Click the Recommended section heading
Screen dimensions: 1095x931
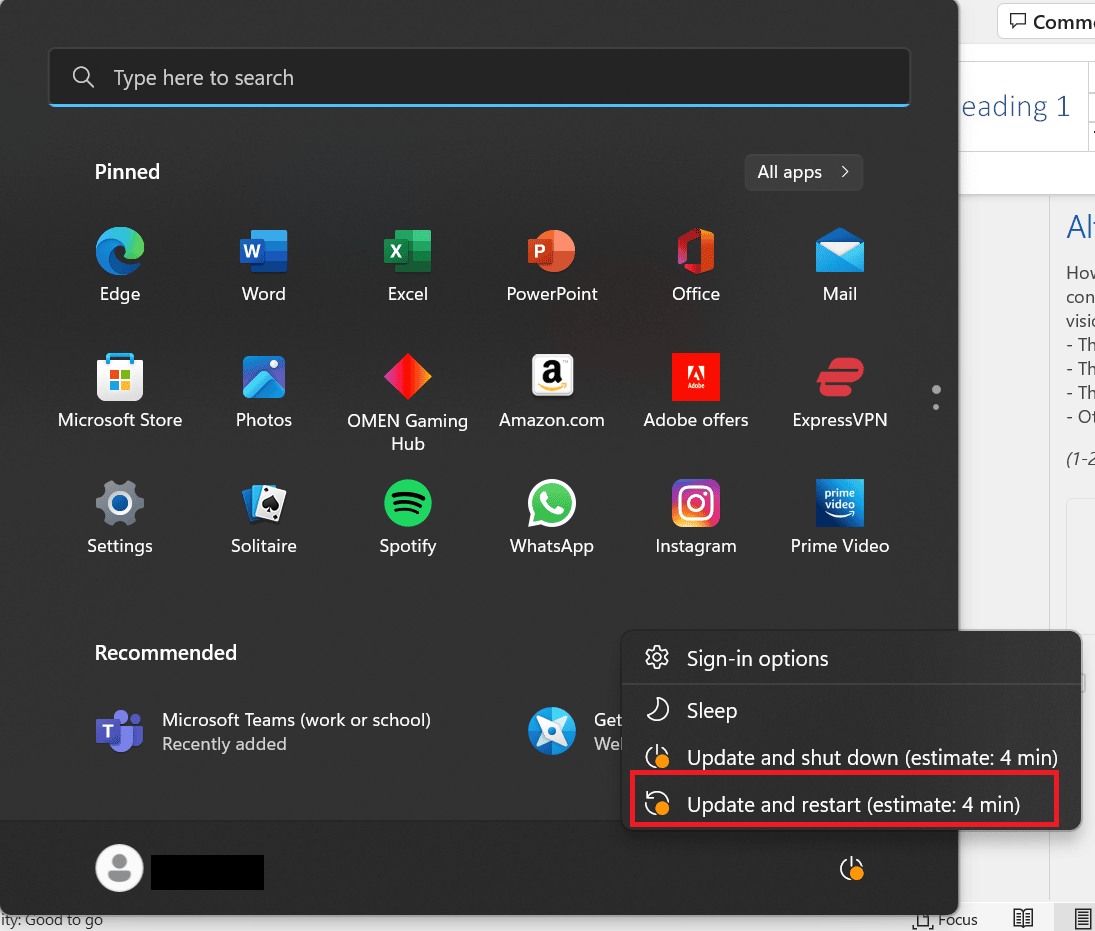coord(166,653)
